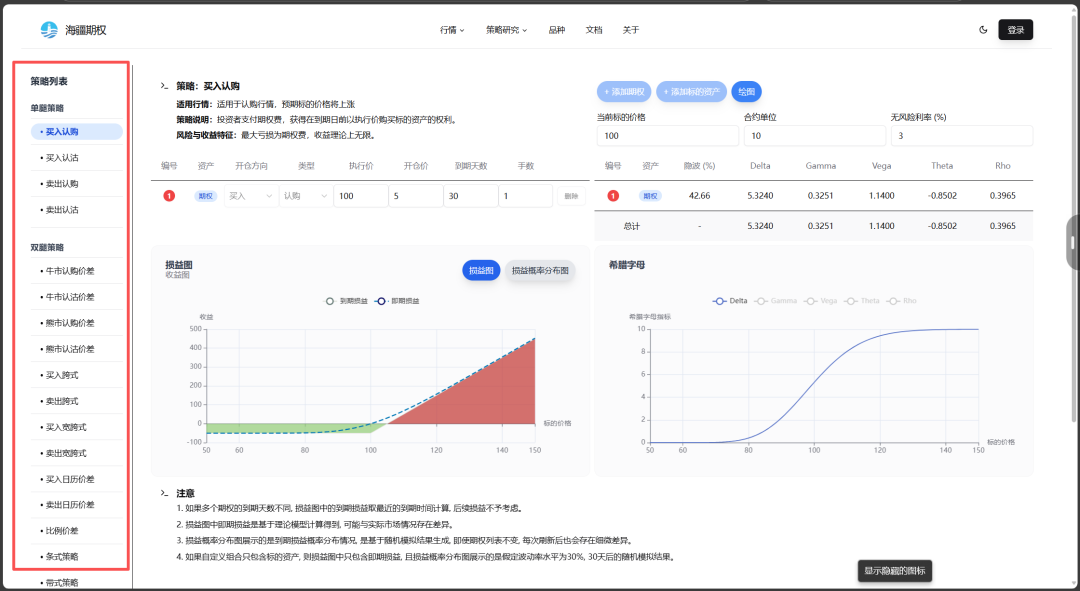Click the 海疆期权 wave logo icon
The image size is (1080, 591).
(48, 30)
